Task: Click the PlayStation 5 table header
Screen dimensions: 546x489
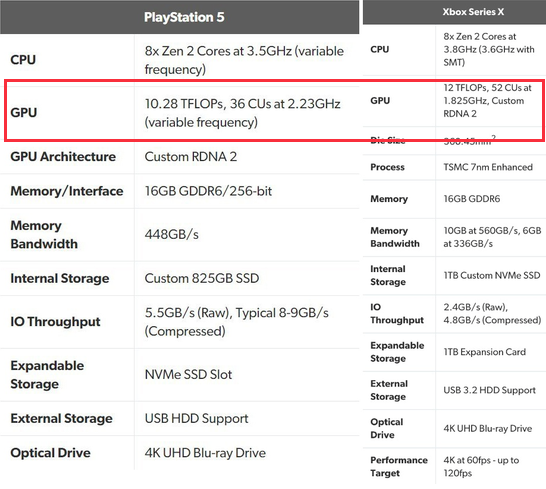Action: click(x=184, y=17)
